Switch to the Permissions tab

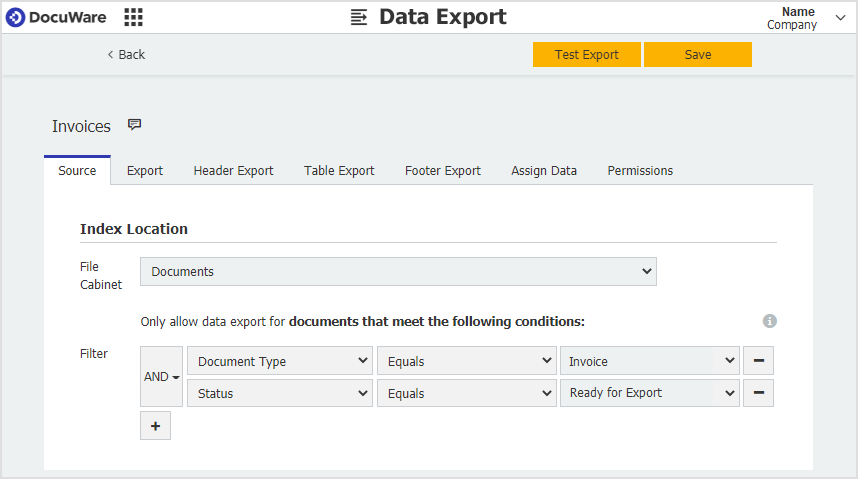click(x=640, y=171)
